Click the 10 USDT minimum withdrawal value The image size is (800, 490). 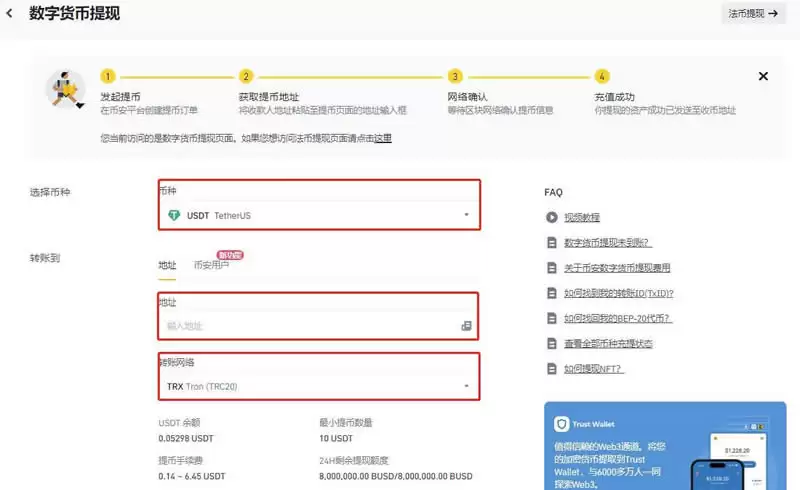(336, 438)
